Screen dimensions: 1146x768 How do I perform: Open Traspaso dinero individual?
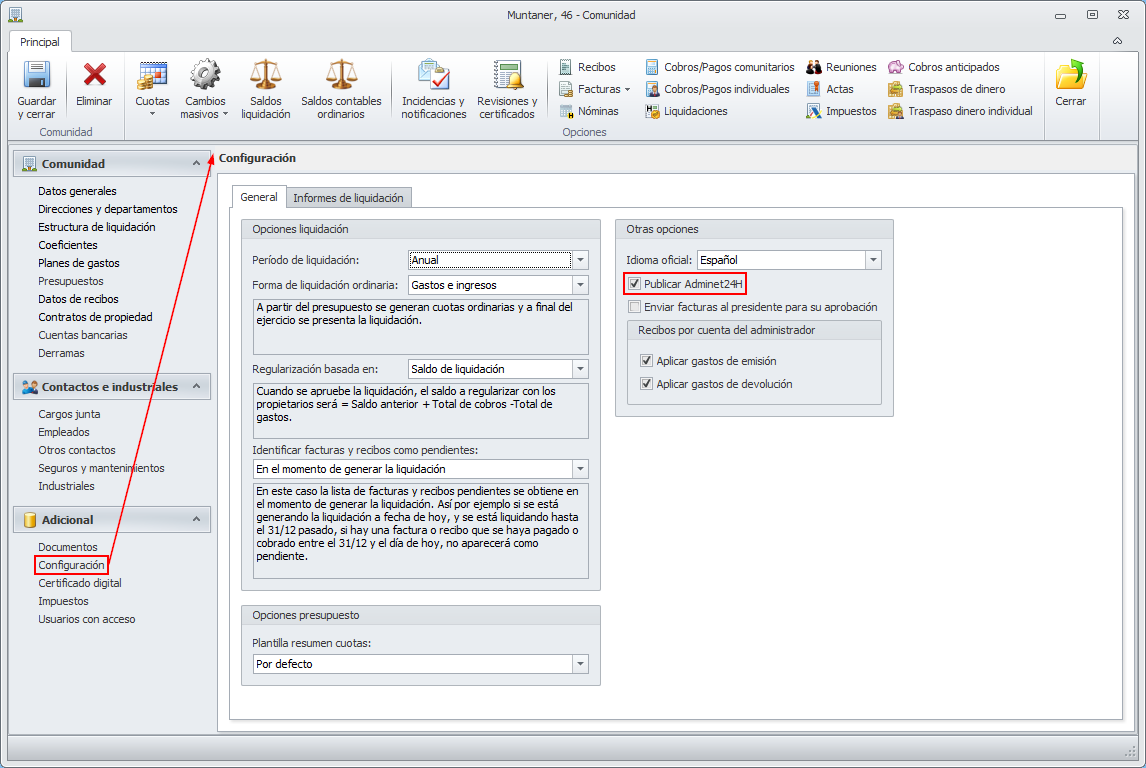960,111
